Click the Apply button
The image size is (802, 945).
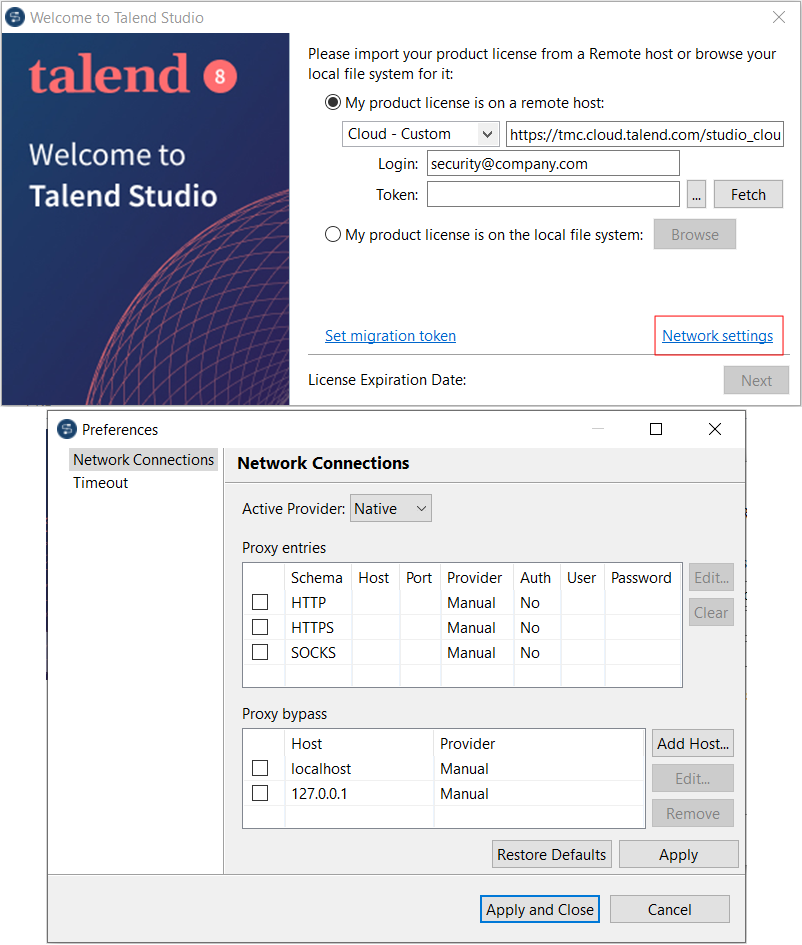(678, 855)
